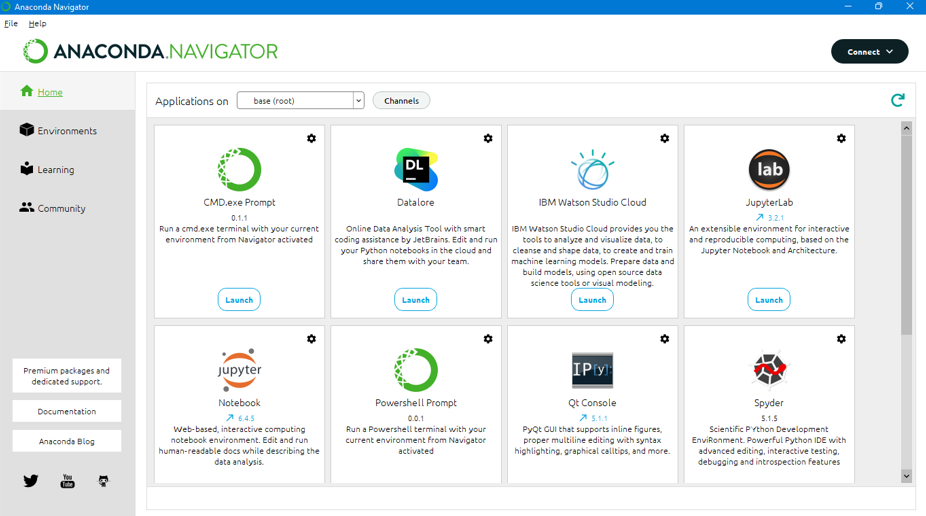Launch IBM Watson Studio Cloud
926x516 pixels.
[x=592, y=300]
